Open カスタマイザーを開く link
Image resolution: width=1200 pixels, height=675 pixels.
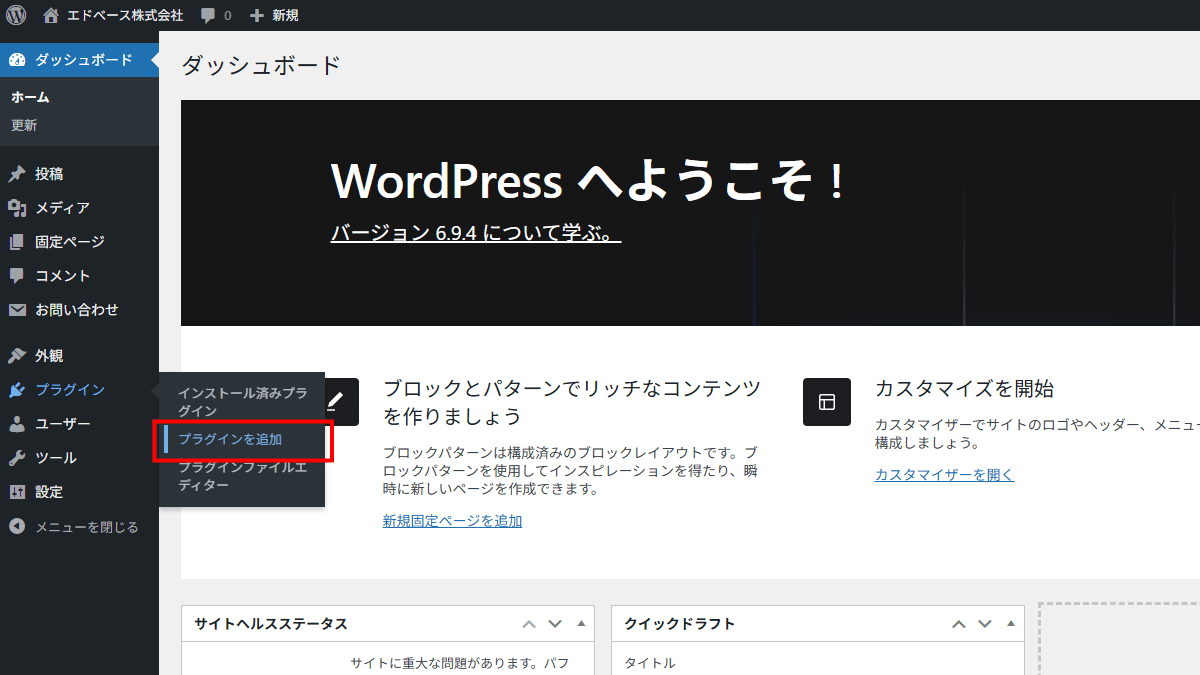pos(943,474)
